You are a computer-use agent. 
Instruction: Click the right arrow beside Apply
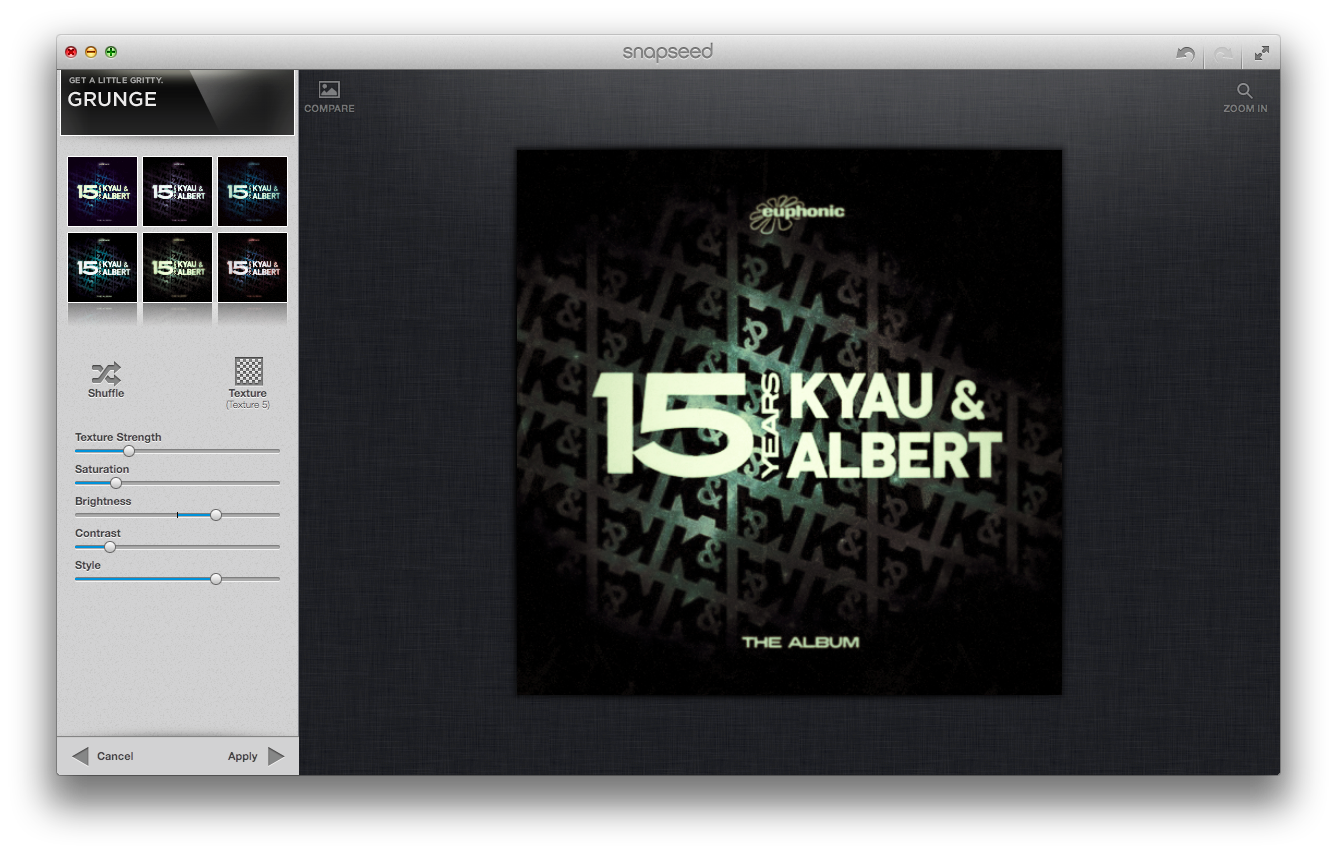click(x=276, y=756)
